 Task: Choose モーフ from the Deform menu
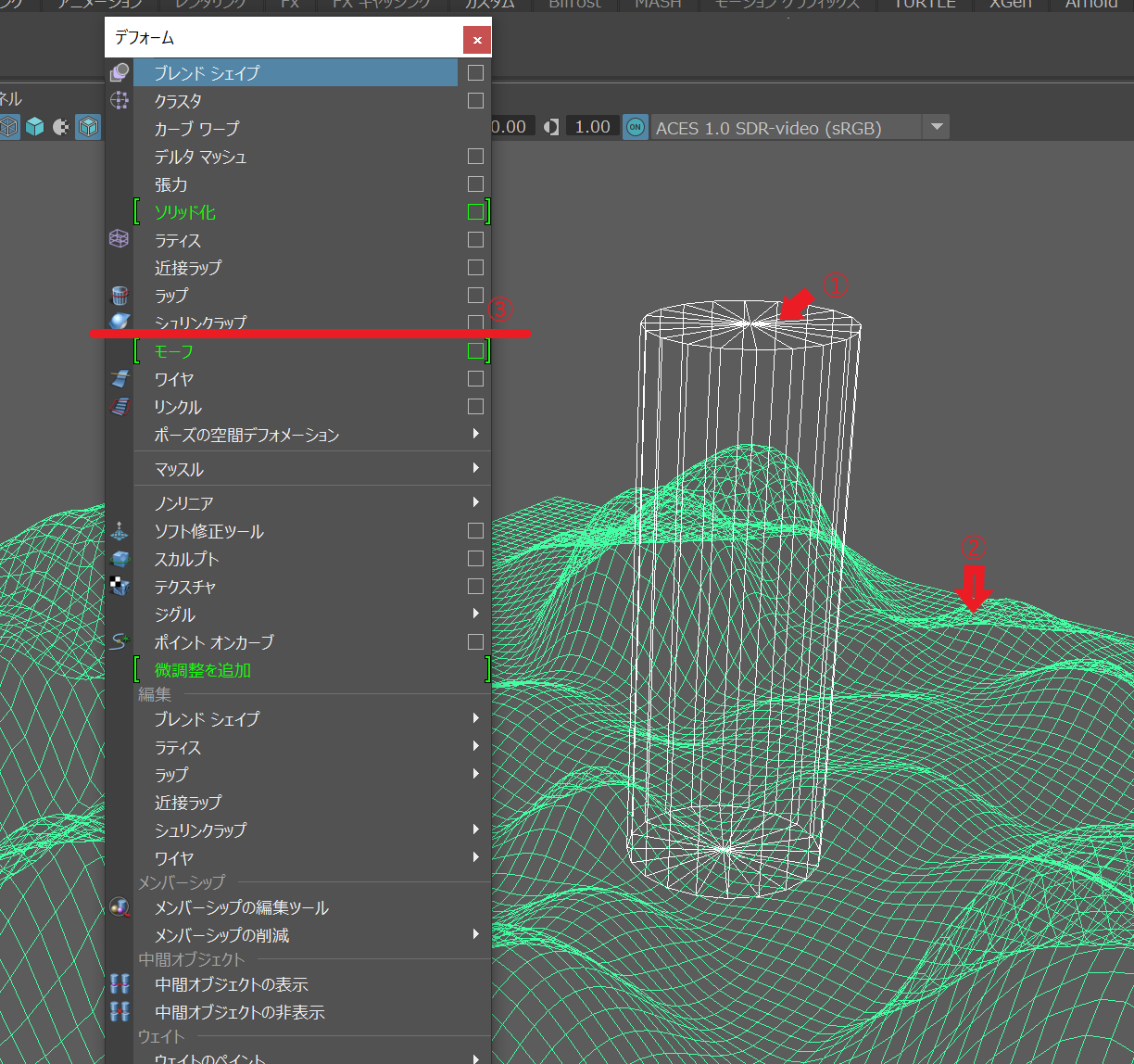coord(174,351)
